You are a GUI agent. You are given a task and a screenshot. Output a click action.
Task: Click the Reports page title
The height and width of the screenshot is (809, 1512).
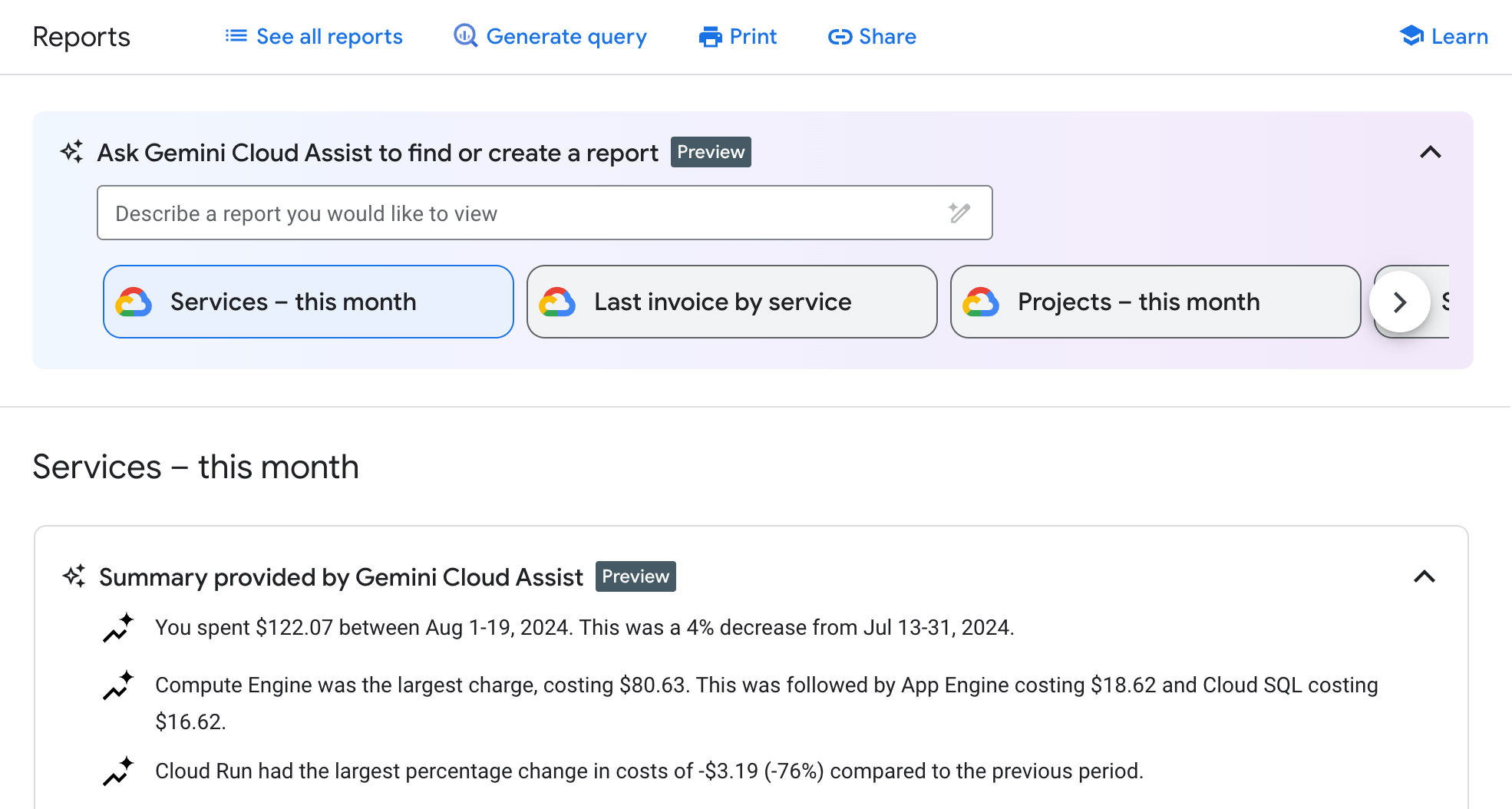(x=81, y=37)
